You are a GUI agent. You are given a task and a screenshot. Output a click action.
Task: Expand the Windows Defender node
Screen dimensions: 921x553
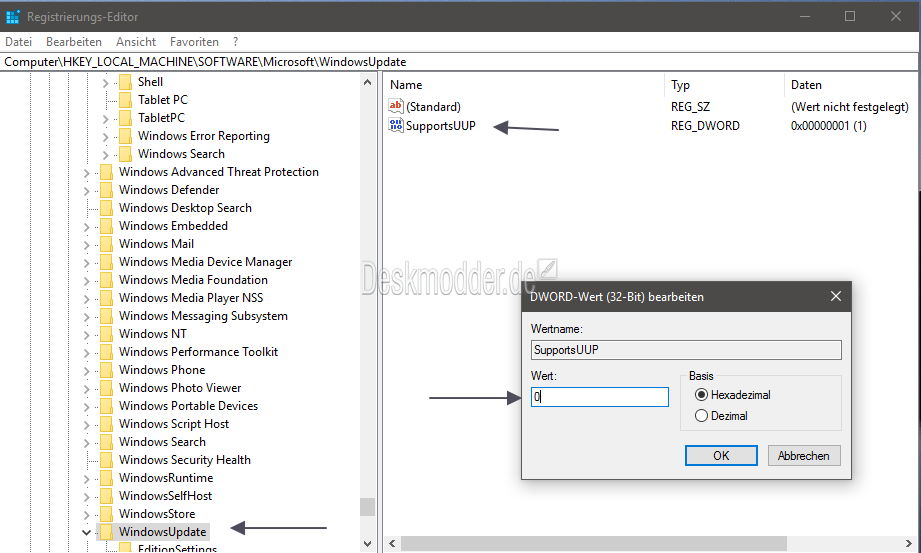[x=86, y=192]
